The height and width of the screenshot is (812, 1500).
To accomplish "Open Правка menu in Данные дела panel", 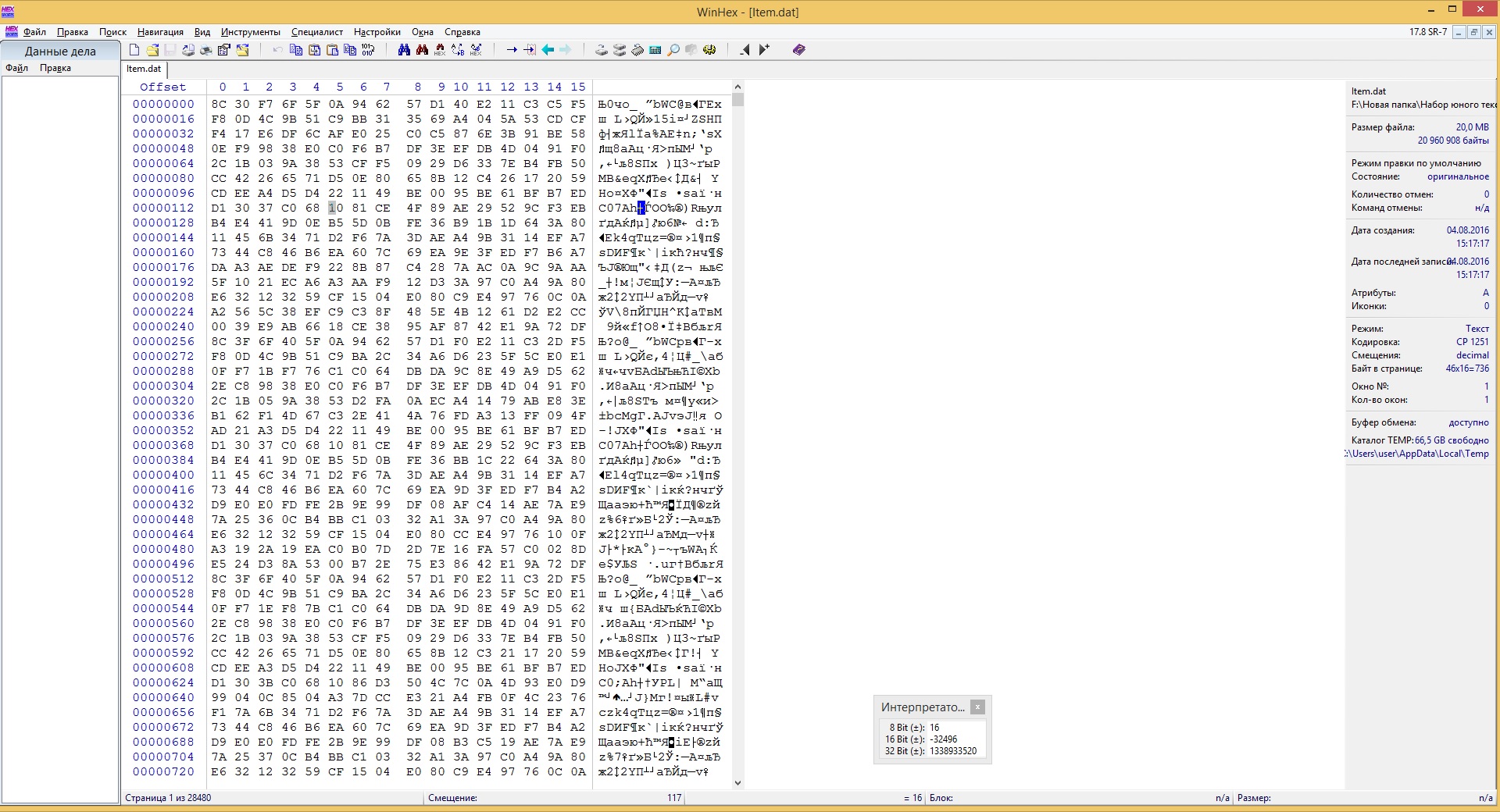I will [55, 68].
